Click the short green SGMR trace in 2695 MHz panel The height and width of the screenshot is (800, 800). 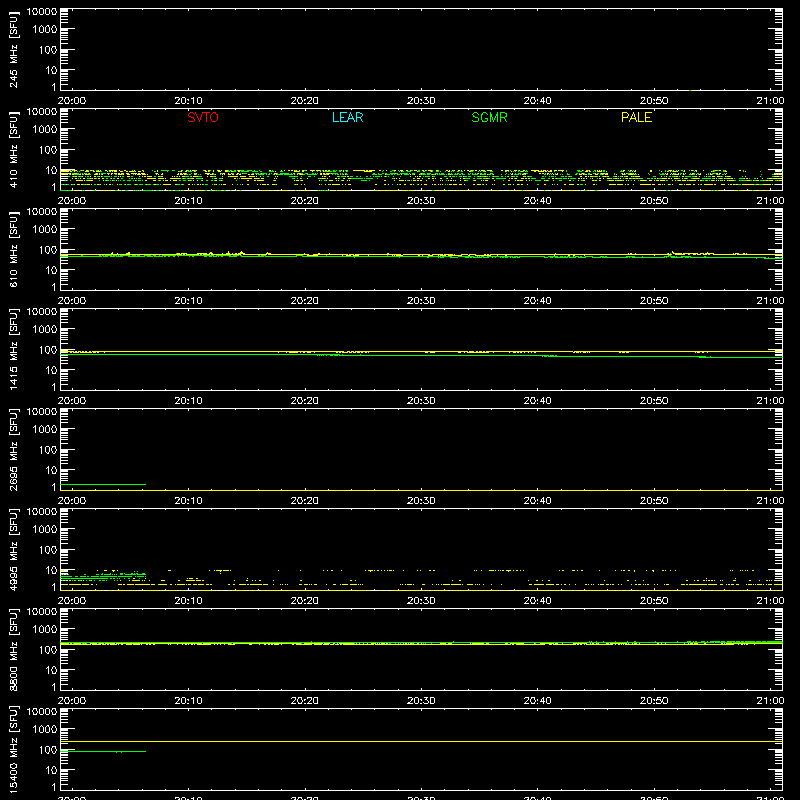pos(103,484)
